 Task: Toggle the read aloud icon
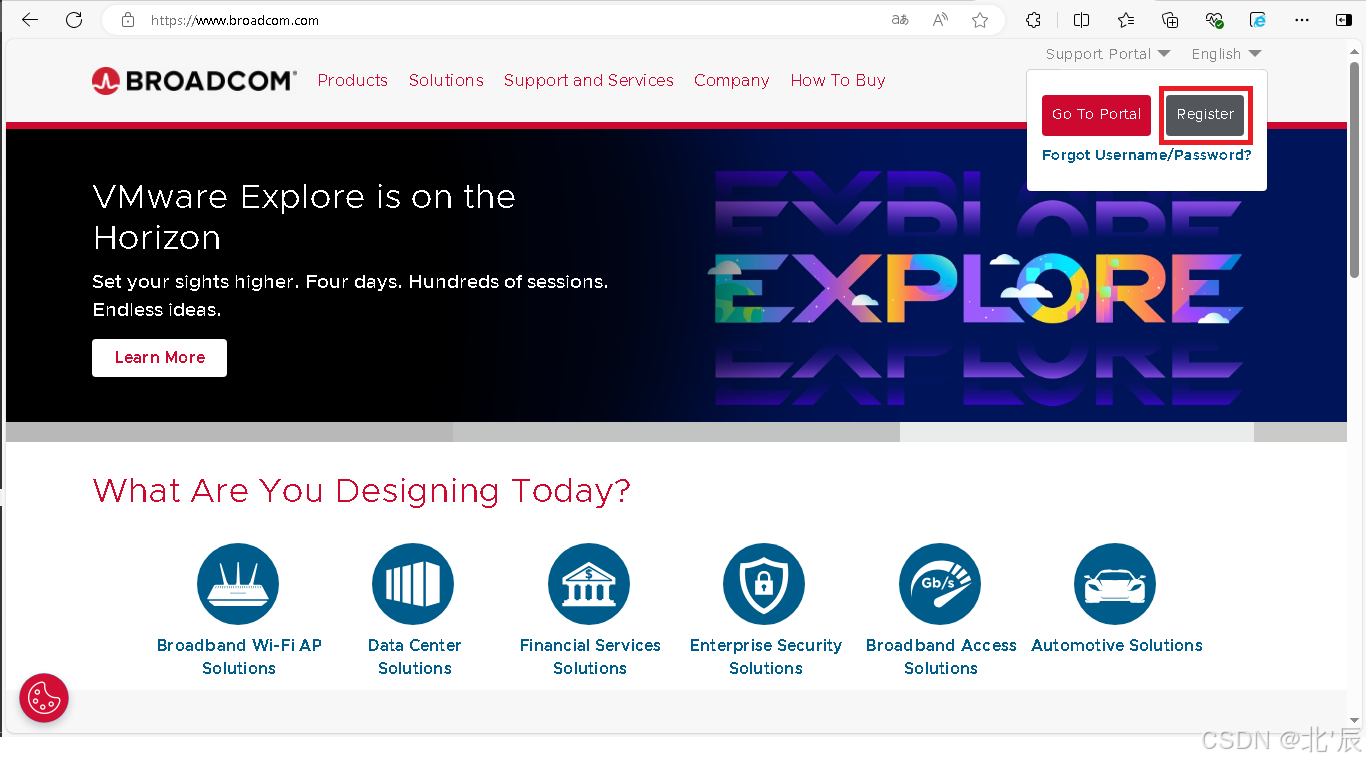point(940,20)
